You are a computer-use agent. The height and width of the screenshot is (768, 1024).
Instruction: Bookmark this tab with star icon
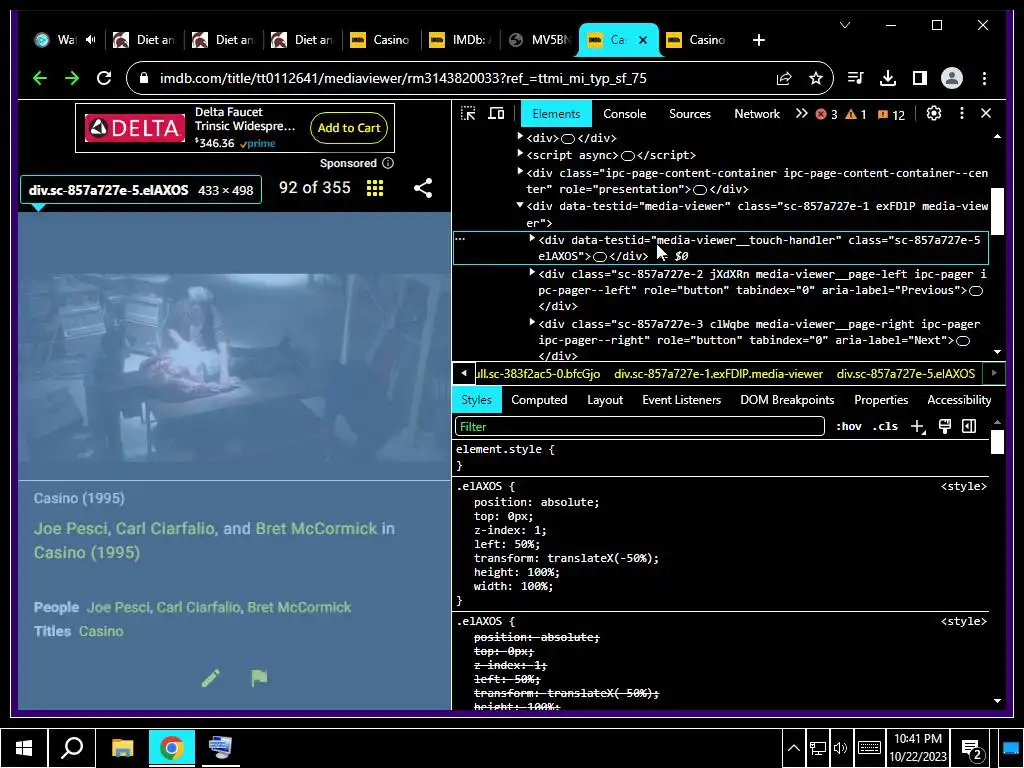point(816,78)
